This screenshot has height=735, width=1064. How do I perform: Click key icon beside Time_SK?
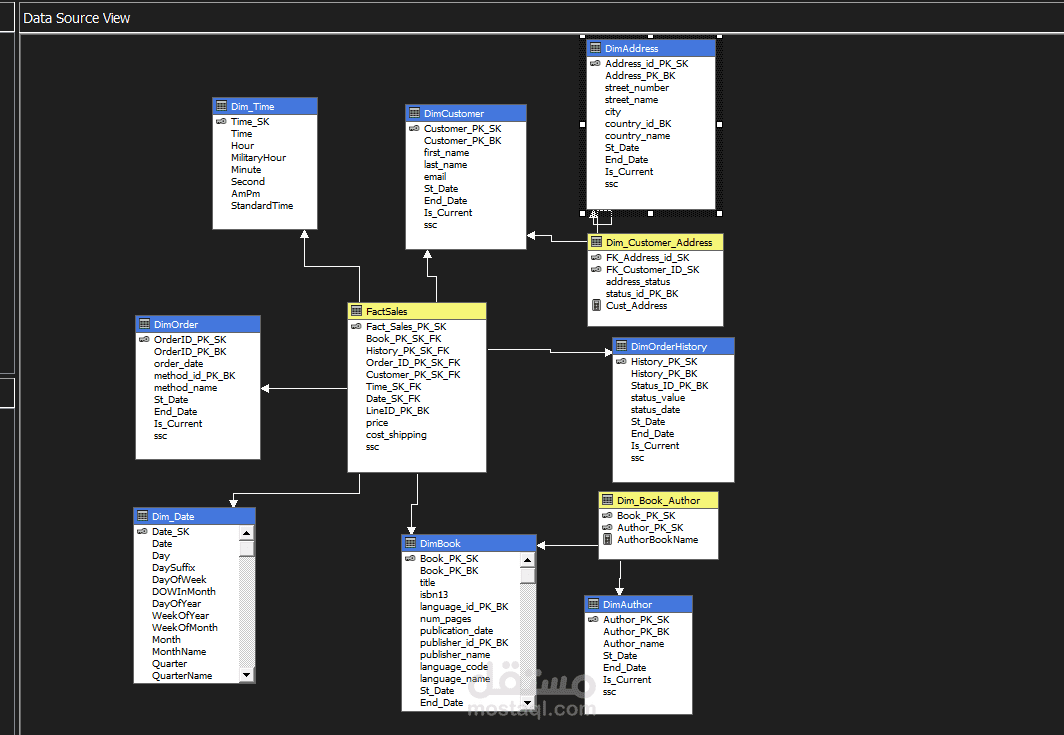point(221,121)
